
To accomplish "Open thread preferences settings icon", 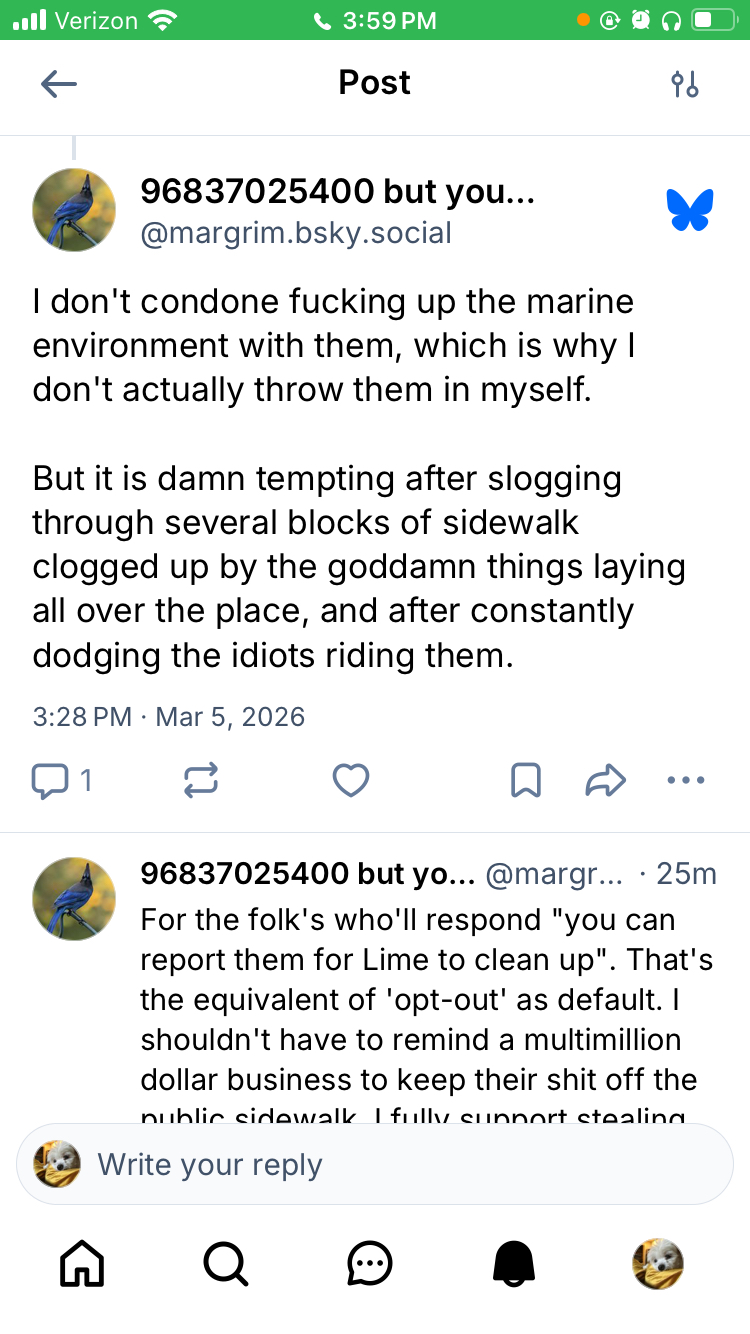I will click(685, 84).
